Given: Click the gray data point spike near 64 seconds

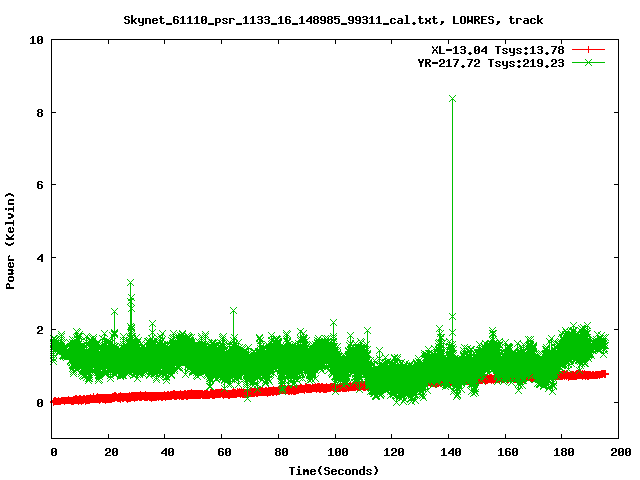Looking at the screenshot, I should (233, 311).
